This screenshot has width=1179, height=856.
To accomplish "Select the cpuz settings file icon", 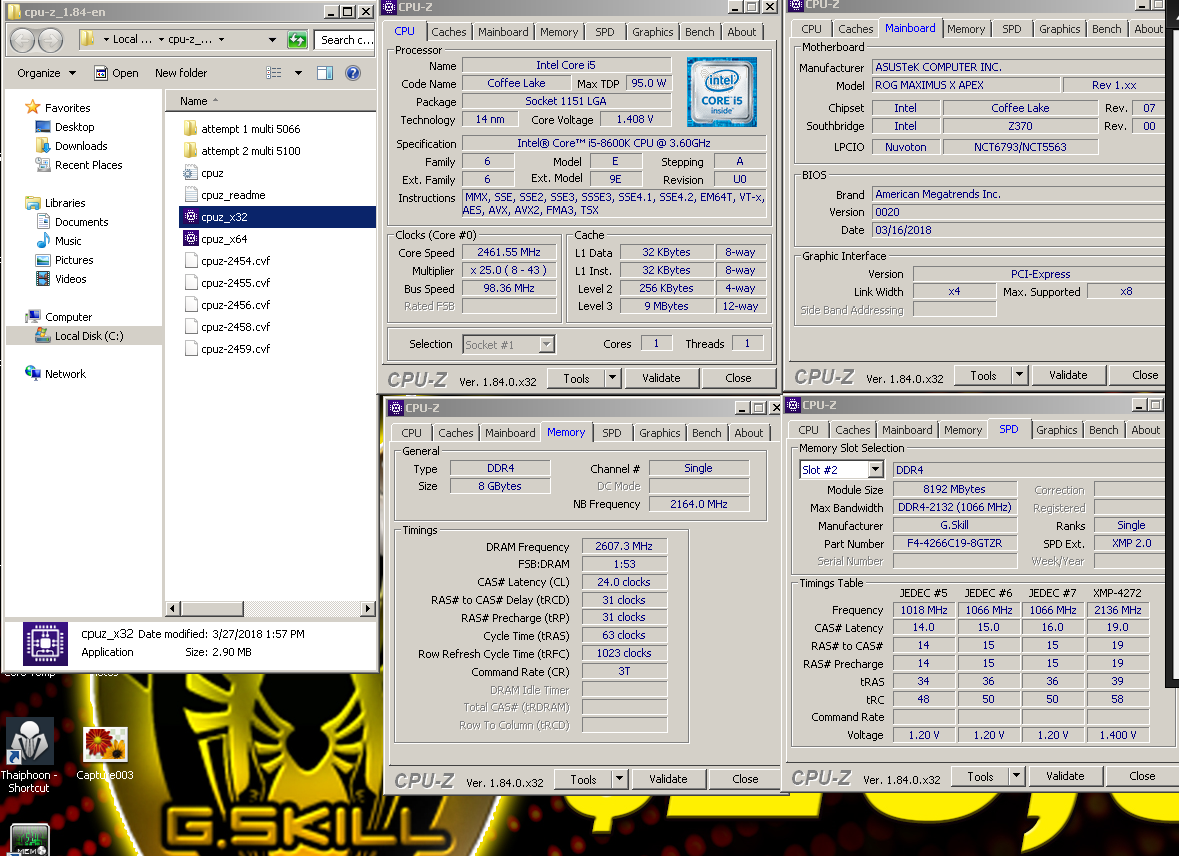I will 191,173.
